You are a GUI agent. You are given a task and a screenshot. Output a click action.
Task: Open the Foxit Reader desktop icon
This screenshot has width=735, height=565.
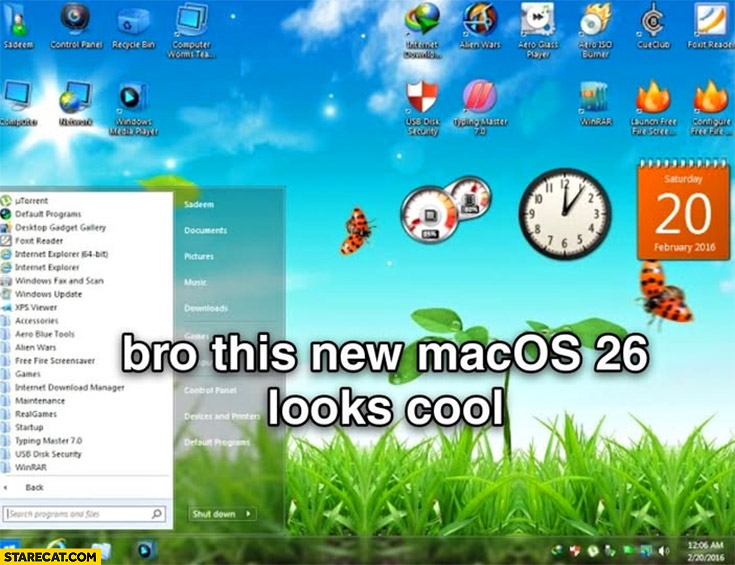[711, 24]
